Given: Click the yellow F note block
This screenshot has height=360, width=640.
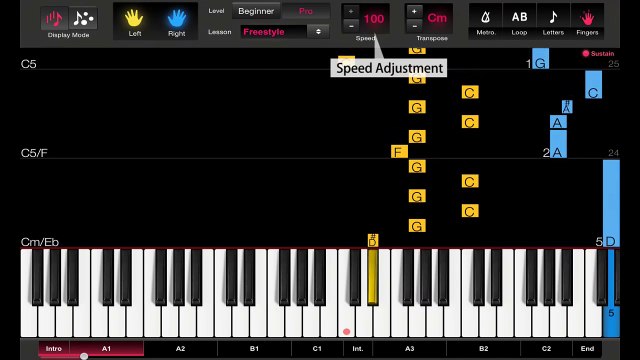Looking at the screenshot, I should click(x=399, y=152).
